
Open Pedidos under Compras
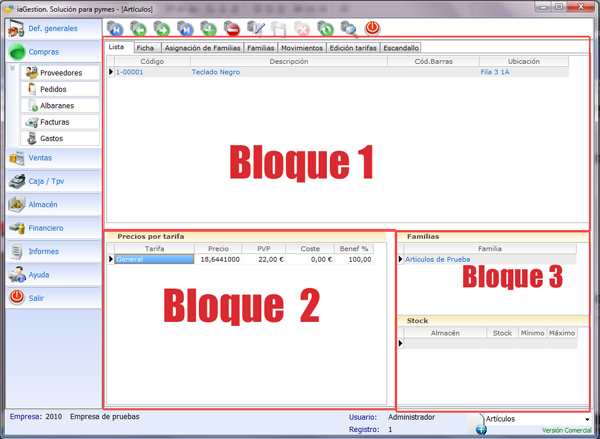pyautogui.click(x=60, y=89)
